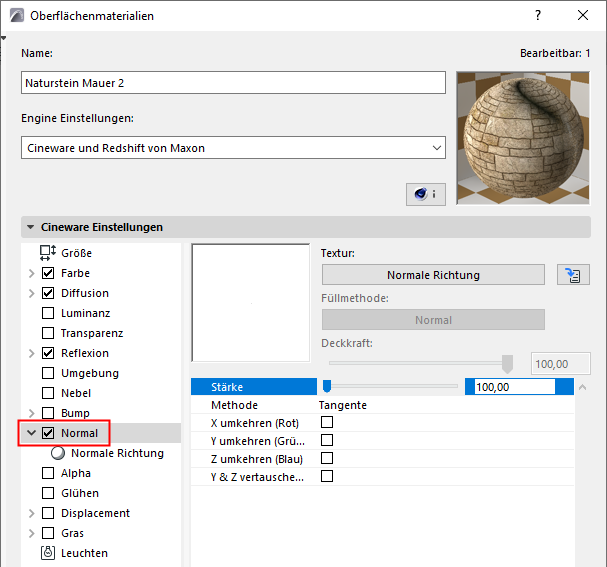Click the parameter list scroll up arrow
Screen dimensions: 607x567
[582, 387]
